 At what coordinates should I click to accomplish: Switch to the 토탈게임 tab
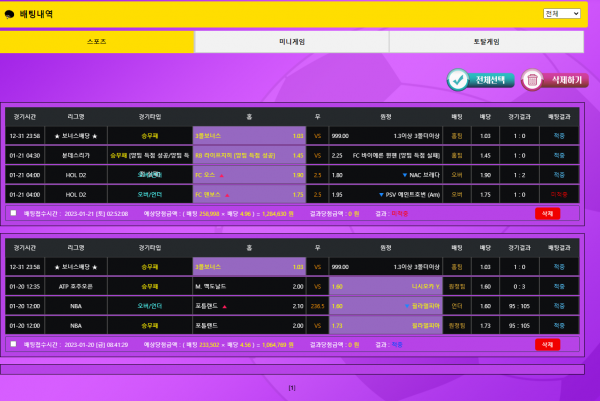tap(486, 42)
